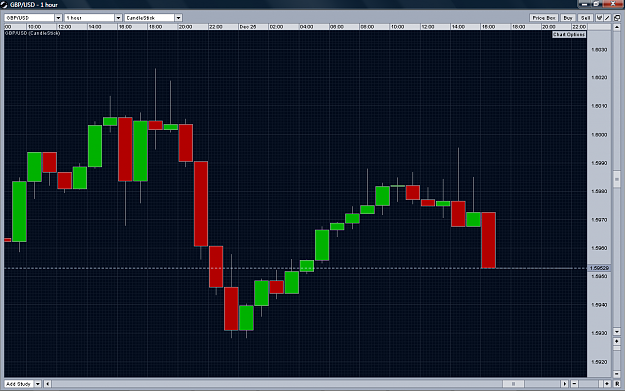This screenshot has height=391, width=625.
Task: Expand the Add Study dropdown arrow
Action: tap(38, 384)
